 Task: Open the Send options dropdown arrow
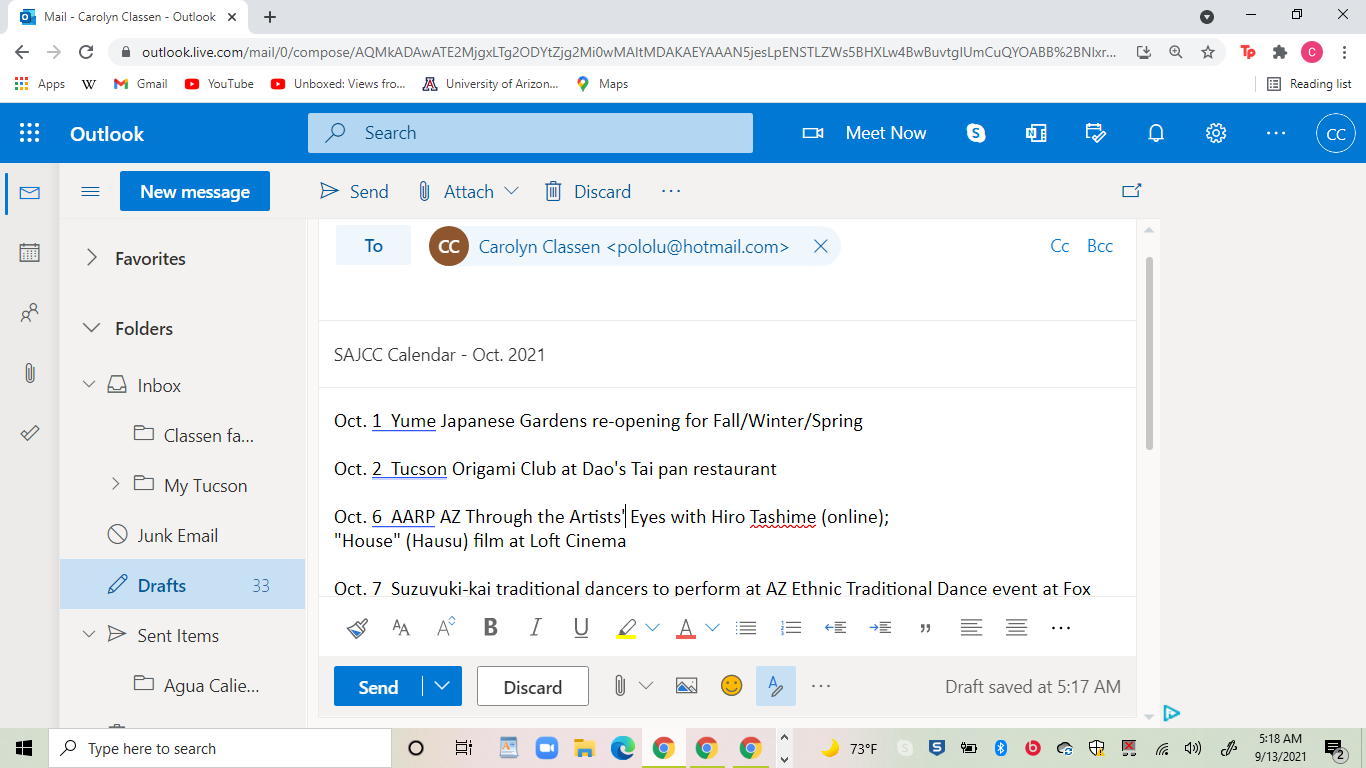tap(441, 686)
